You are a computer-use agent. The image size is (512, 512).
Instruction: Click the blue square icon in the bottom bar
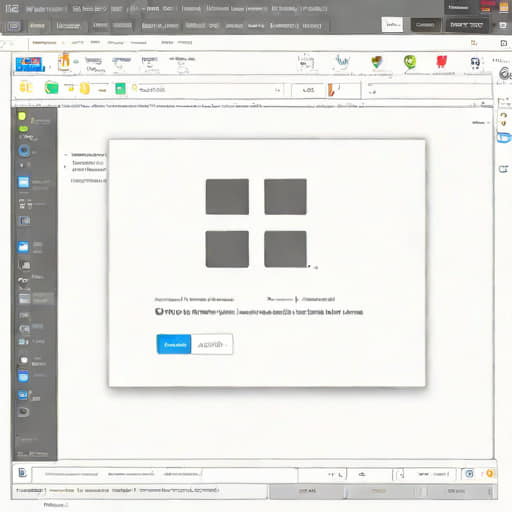(469, 474)
